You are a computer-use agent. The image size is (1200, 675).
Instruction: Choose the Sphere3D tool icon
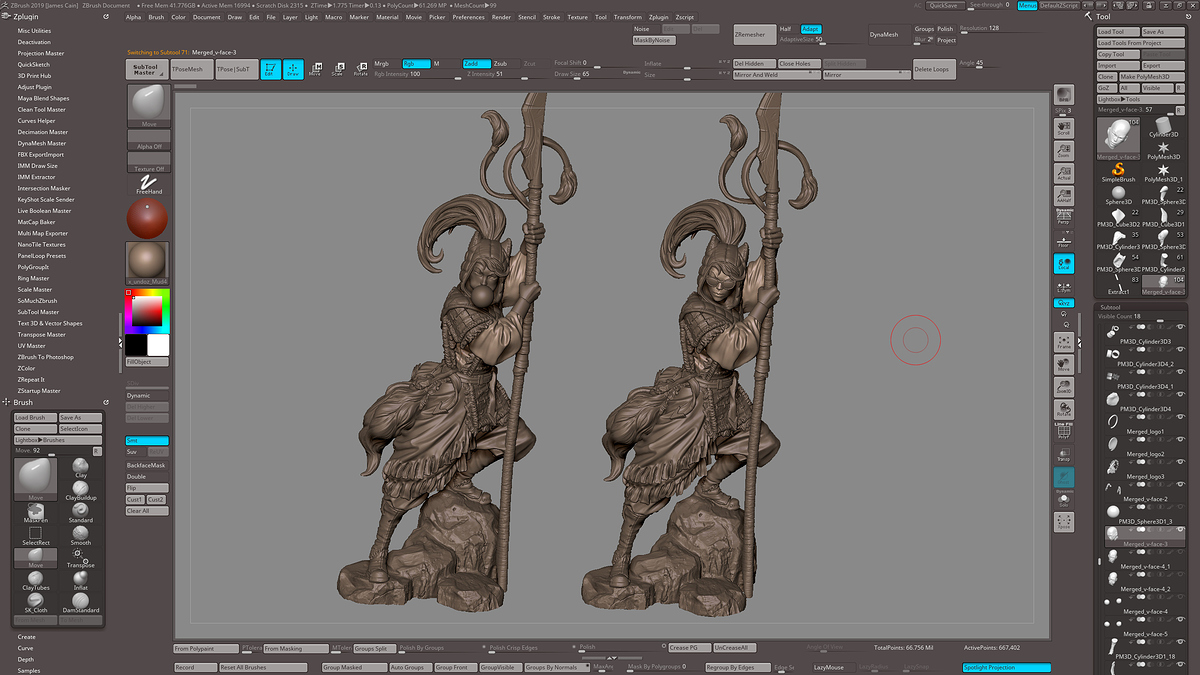point(1119,194)
